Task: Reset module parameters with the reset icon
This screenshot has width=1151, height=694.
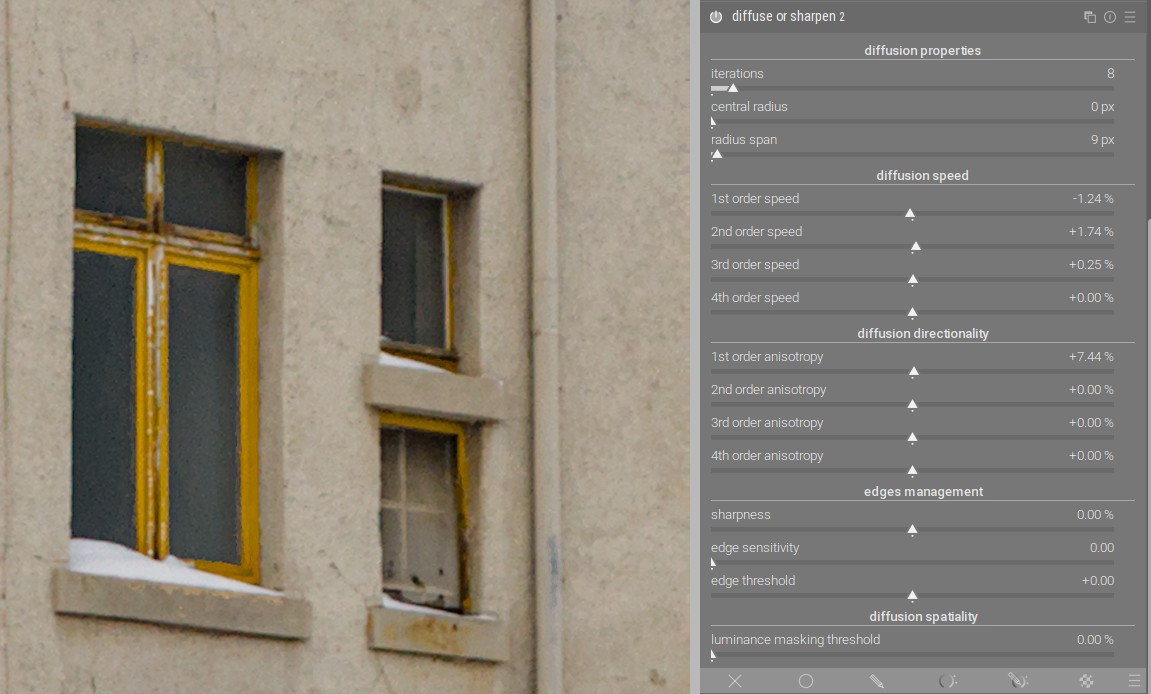Action: (x=1110, y=17)
